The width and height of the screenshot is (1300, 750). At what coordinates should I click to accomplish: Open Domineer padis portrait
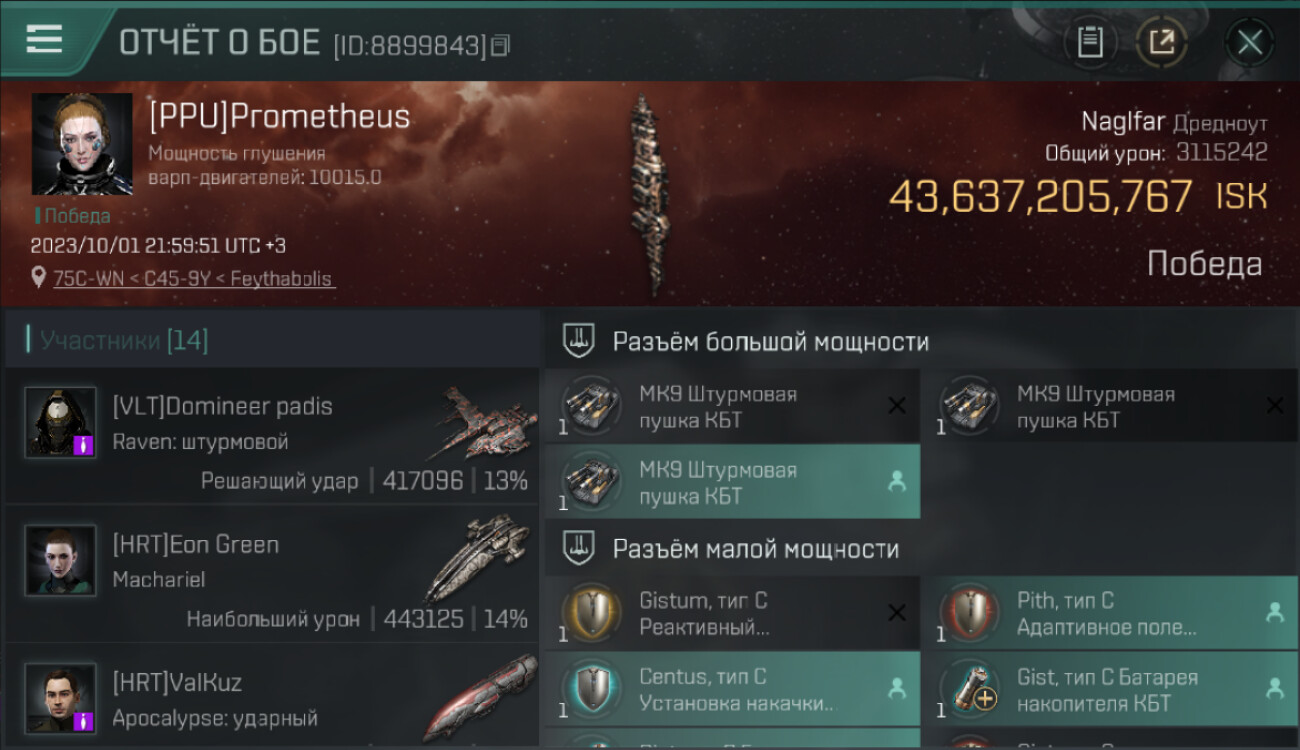click(x=61, y=422)
